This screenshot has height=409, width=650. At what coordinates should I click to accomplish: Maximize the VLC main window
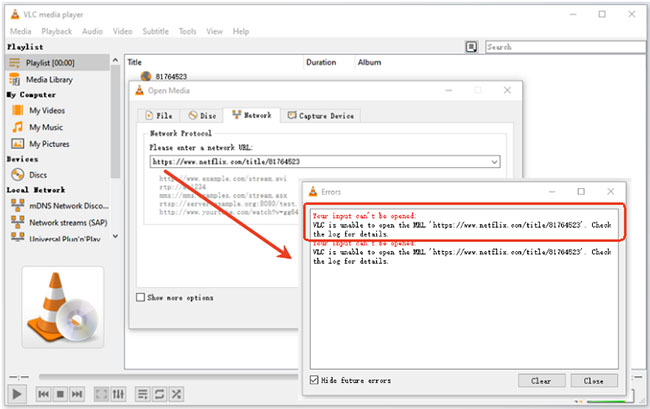coord(602,15)
